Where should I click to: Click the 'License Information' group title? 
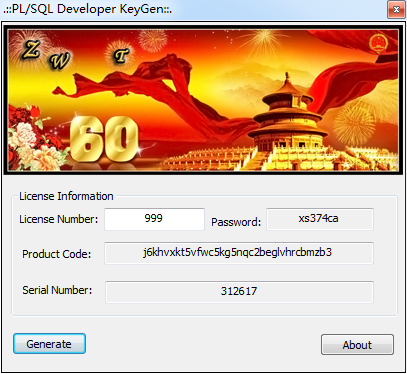pyautogui.click(x=66, y=196)
